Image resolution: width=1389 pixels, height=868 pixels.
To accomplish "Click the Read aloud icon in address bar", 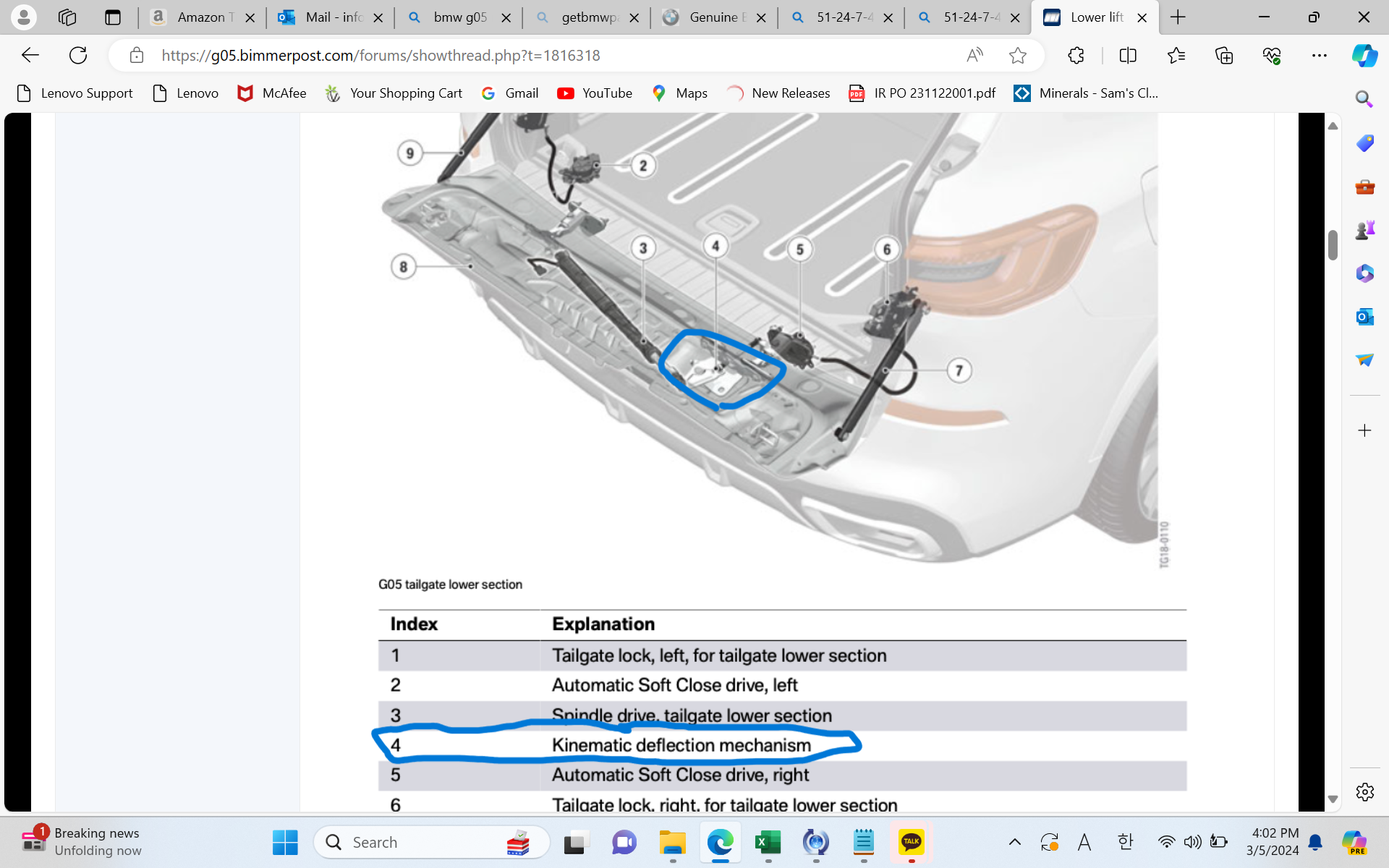I will (x=975, y=55).
